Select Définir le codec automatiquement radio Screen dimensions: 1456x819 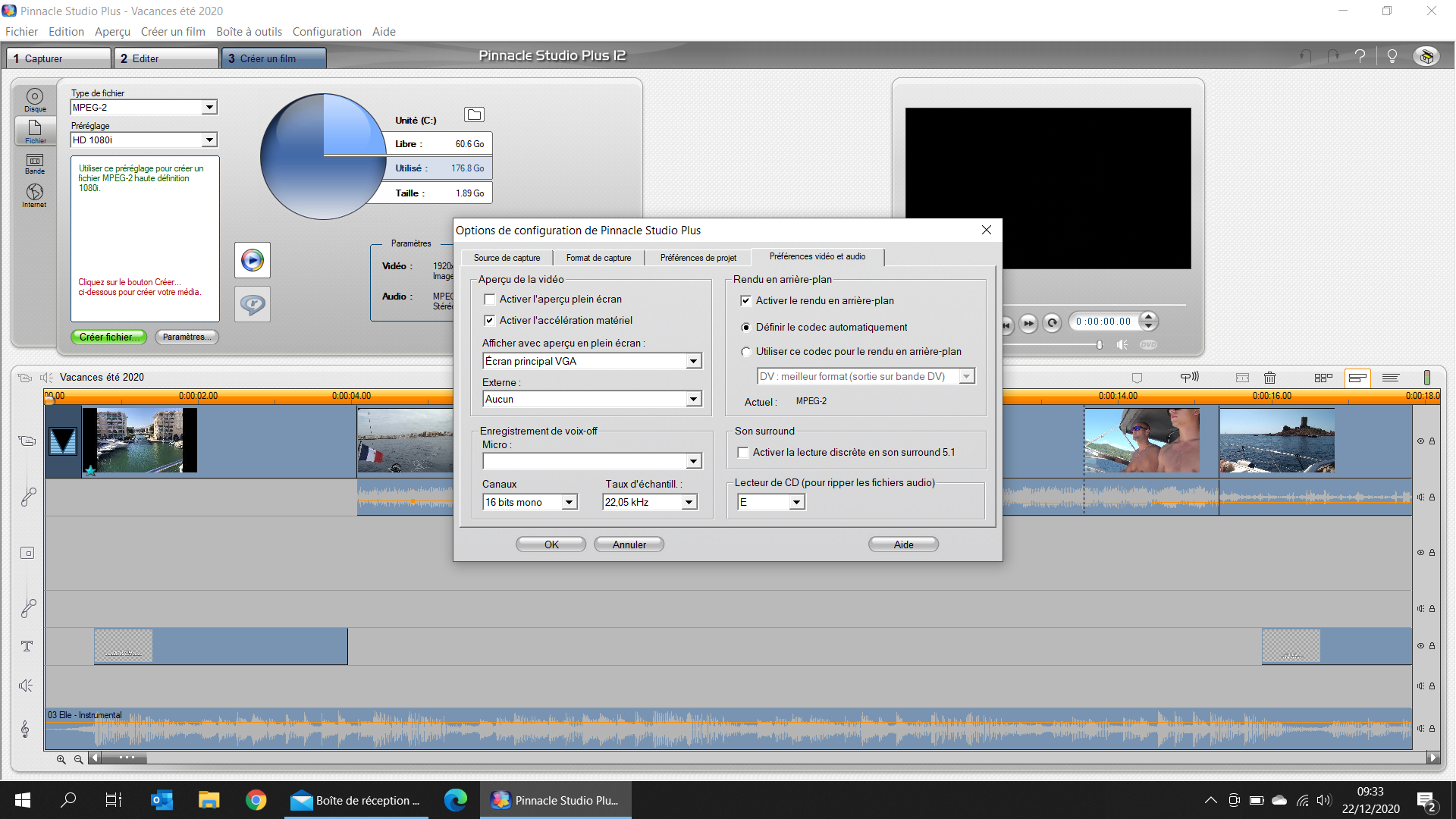pyautogui.click(x=746, y=328)
